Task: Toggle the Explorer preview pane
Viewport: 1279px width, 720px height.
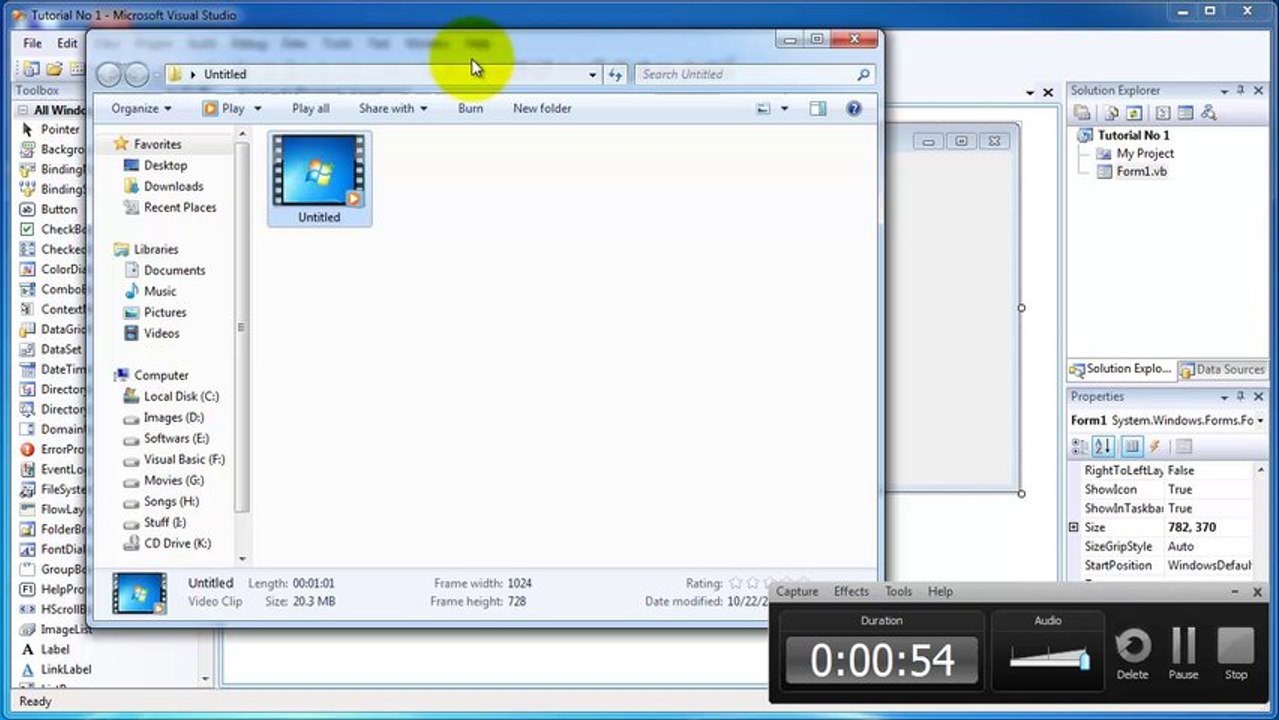Action: (x=817, y=108)
